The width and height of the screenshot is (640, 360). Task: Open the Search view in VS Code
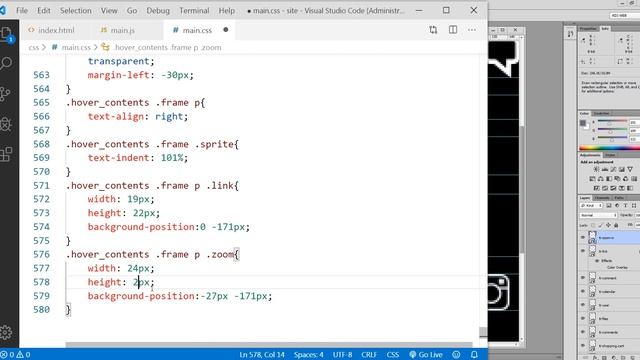point(6,63)
